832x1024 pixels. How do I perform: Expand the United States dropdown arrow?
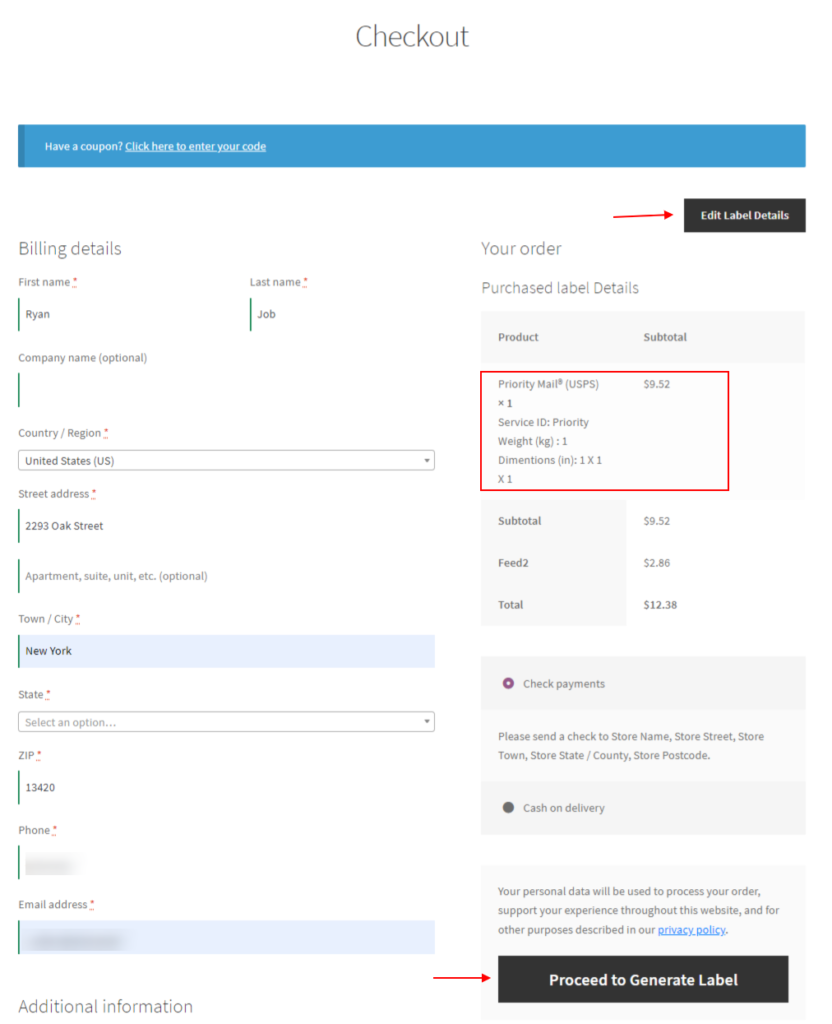point(428,460)
